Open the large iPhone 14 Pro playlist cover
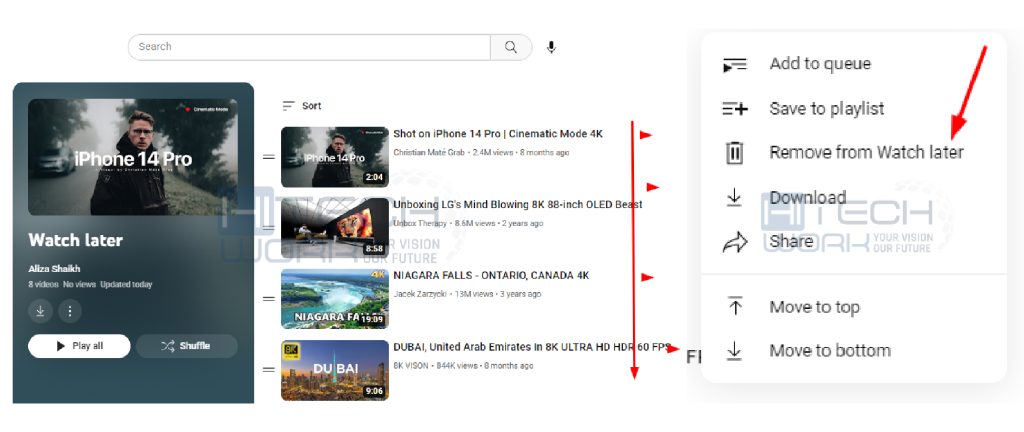1024x432 pixels. coord(133,157)
